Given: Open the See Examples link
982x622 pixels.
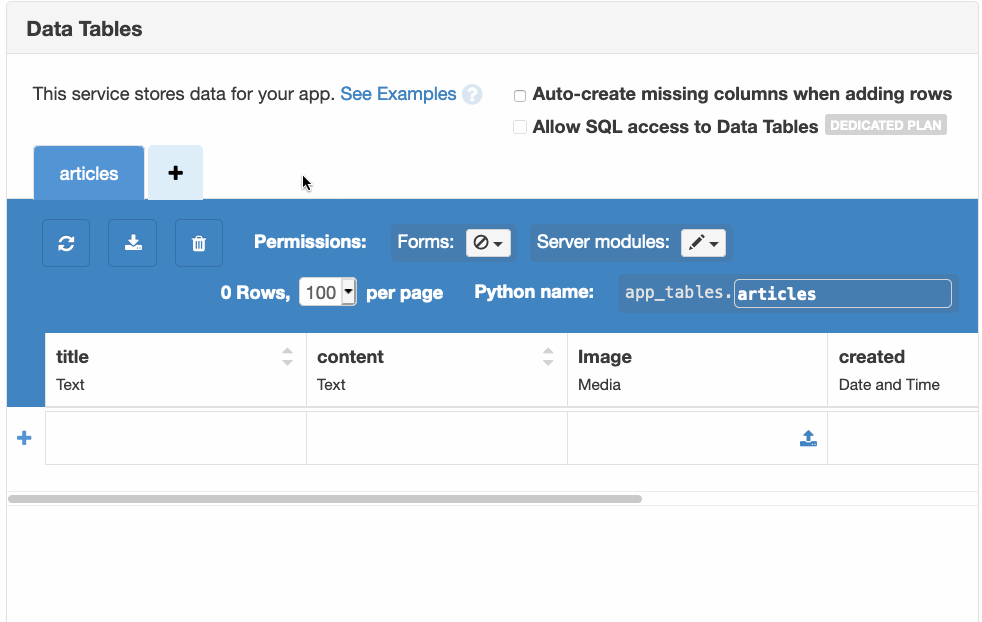Looking at the screenshot, I should [398, 94].
